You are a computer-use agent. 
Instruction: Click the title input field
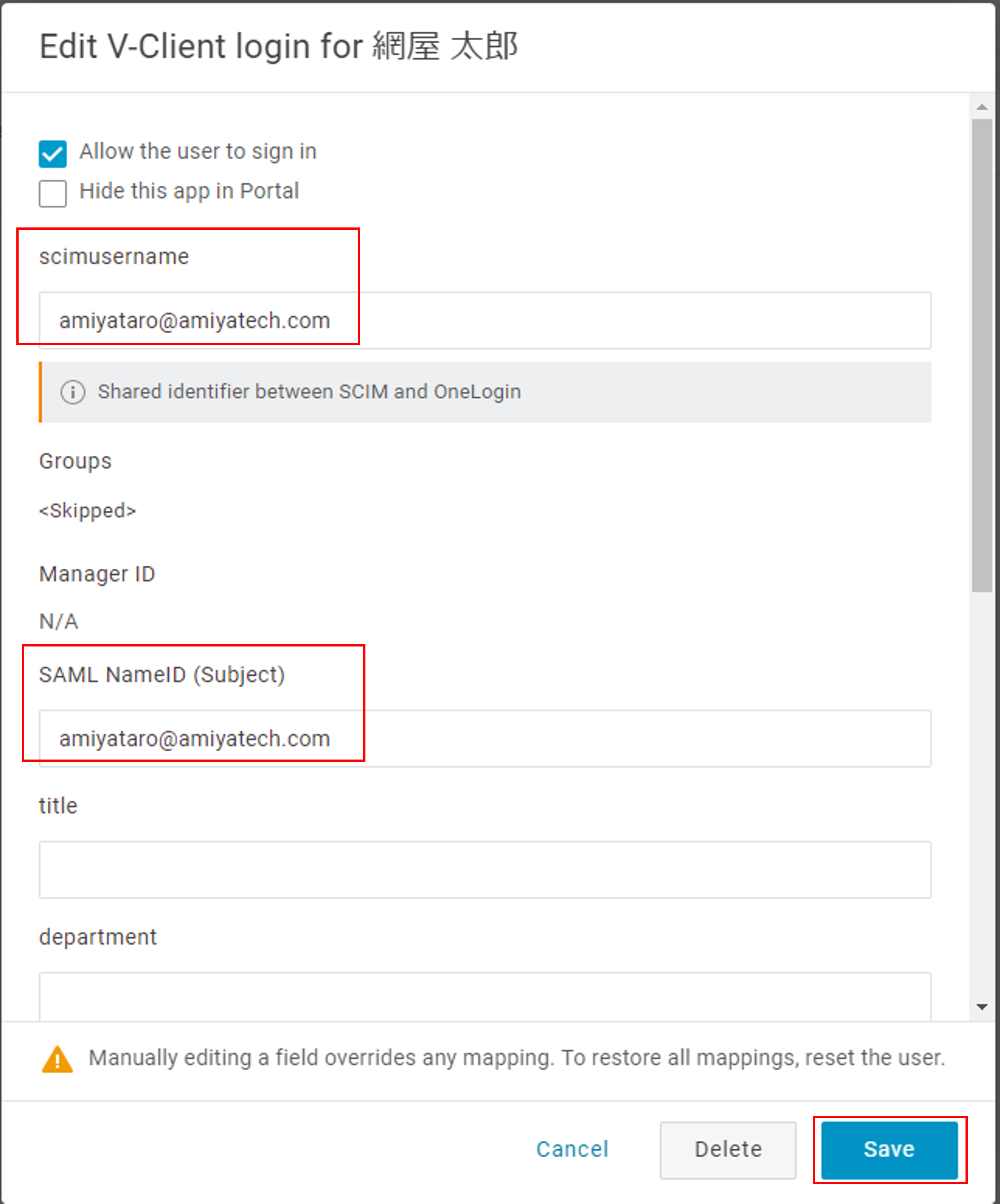(485, 870)
